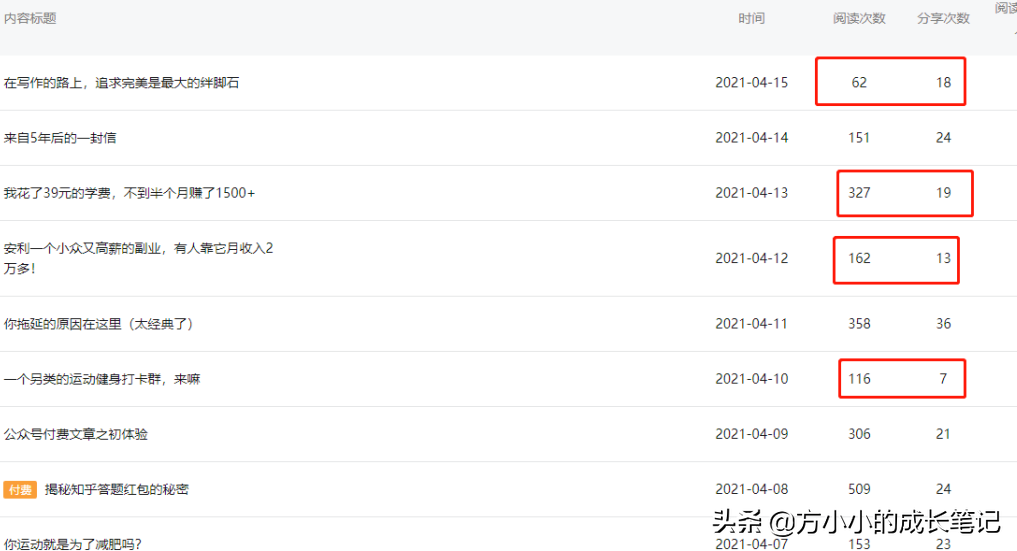Viewport: 1017px width, 551px height.
Task: Open article 在写作的路上，追求完美是最大的绊脚石
Action: click(122, 83)
